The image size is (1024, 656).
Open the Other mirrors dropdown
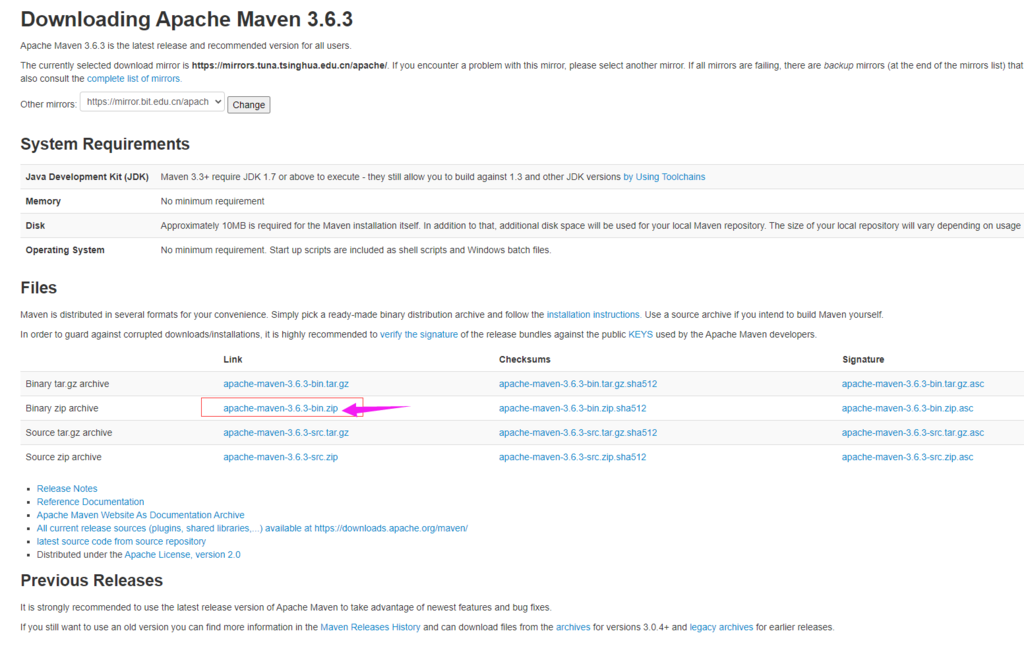pyautogui.click(x=152, y=102)
